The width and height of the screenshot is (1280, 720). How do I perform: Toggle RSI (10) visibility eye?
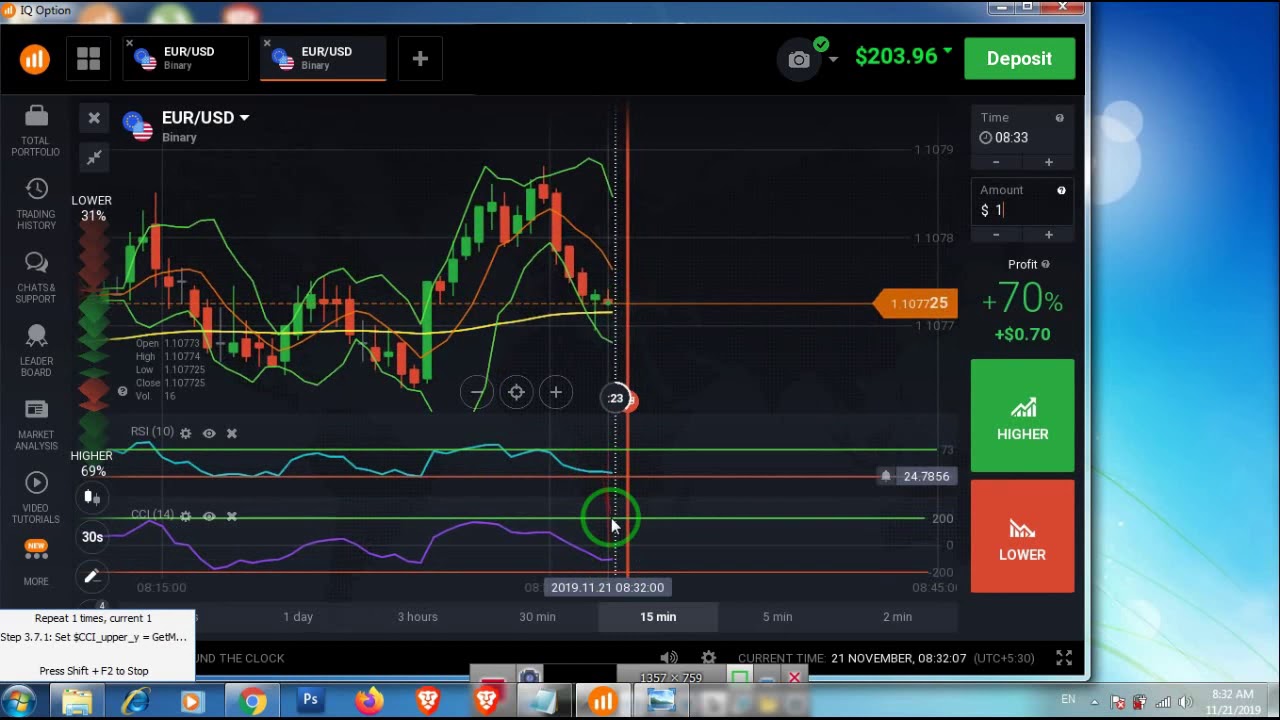(209, 433)
